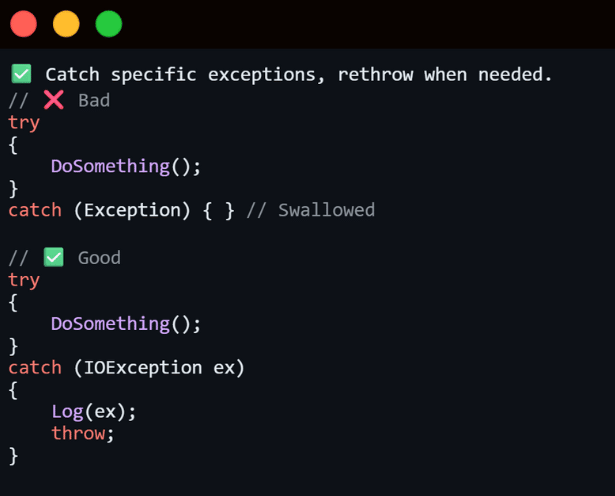This screenshot has height=496, width=615.
Task: Click the catch keyword before IOException
Action: pyautogui.click(x=35, y=367)
